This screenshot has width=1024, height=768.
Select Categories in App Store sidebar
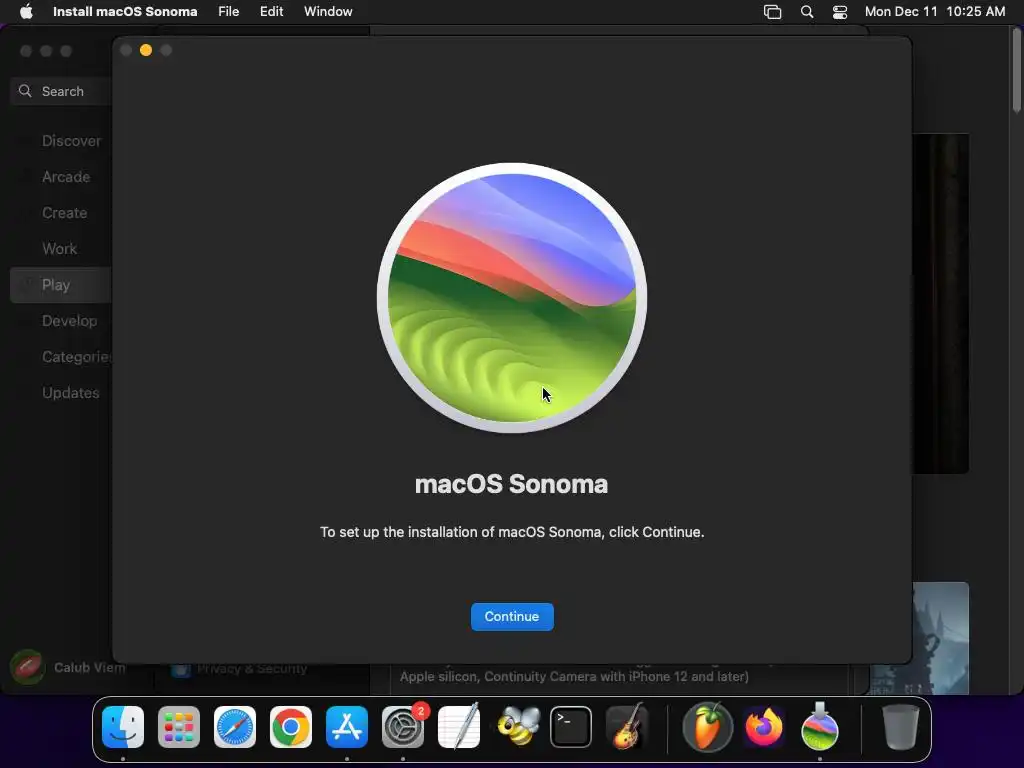tap(76, 357)
